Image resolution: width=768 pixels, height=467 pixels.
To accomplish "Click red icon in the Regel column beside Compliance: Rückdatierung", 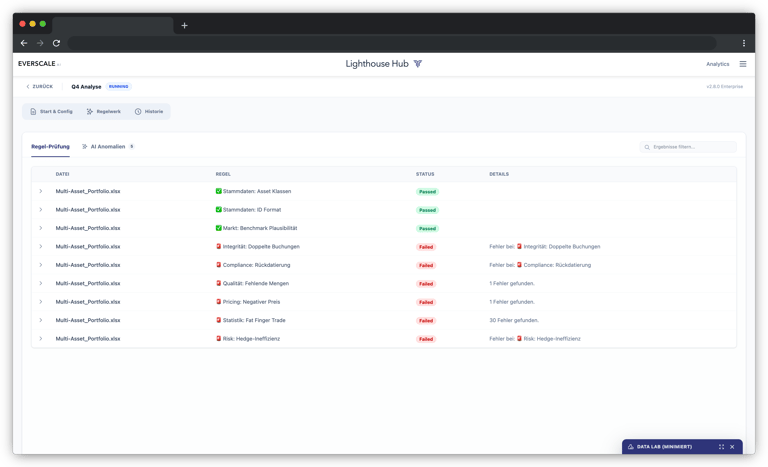I will (218, 265).
